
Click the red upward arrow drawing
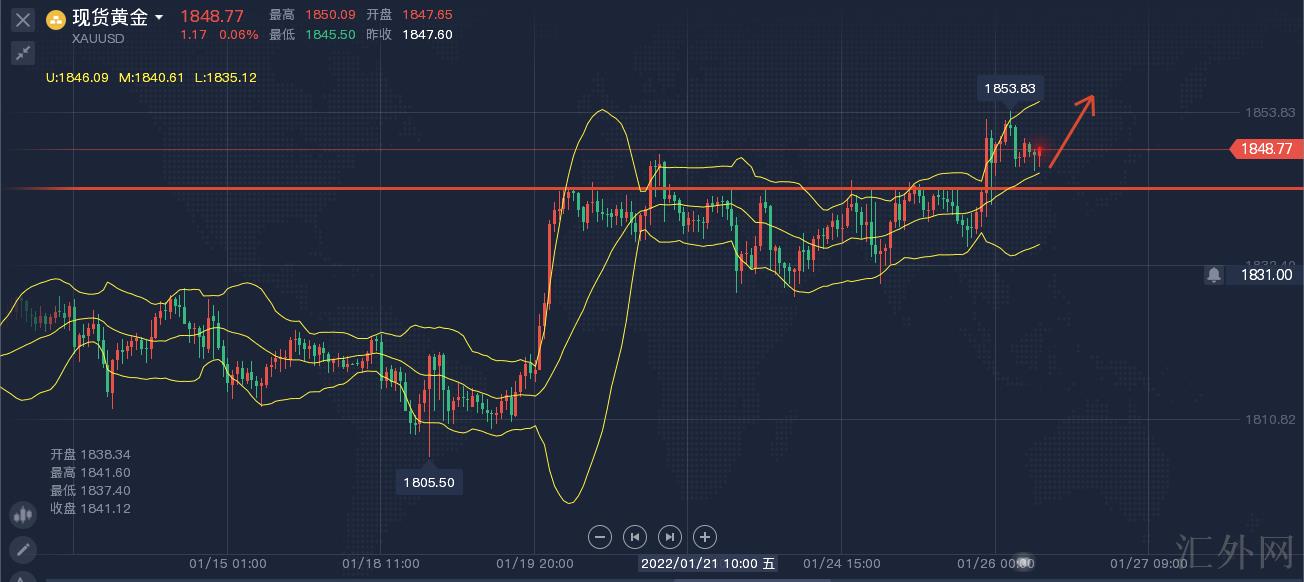point(1072,131)
